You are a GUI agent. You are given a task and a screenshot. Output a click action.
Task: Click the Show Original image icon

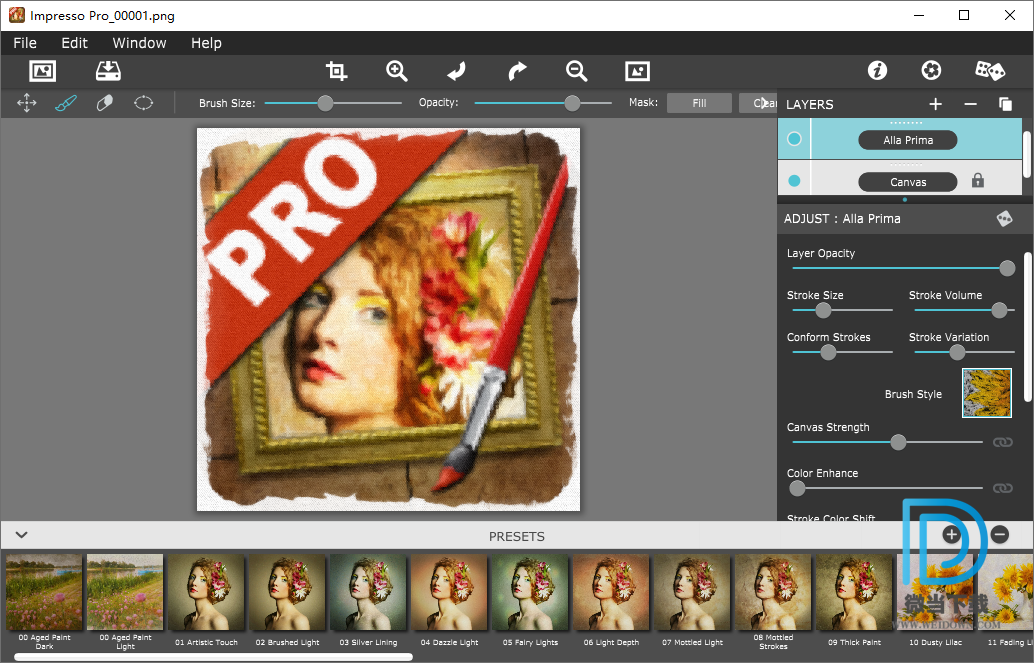pos(637,71)
